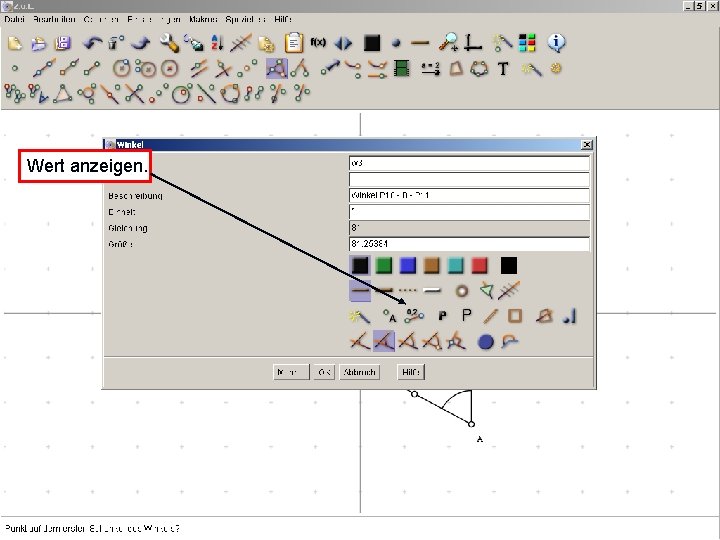Select the polygon area tool
Screen dimensions: 720x540
[x=456, y=68]
